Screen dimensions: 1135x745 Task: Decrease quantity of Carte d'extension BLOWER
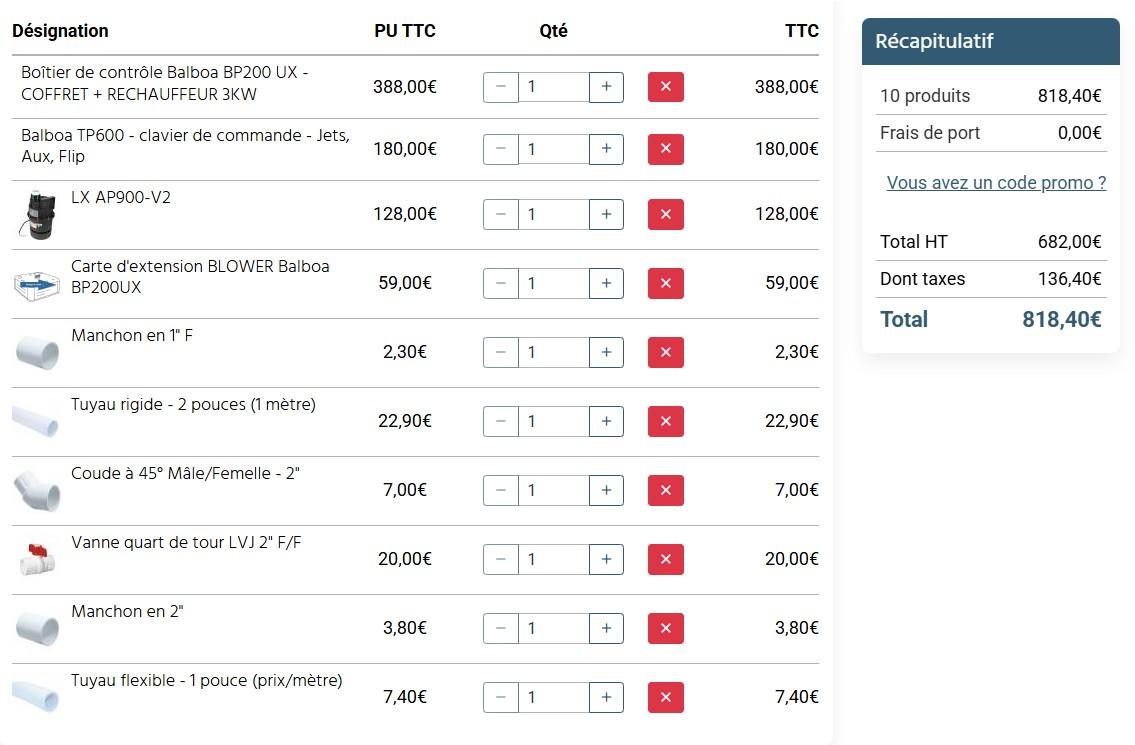pos(500,283)
